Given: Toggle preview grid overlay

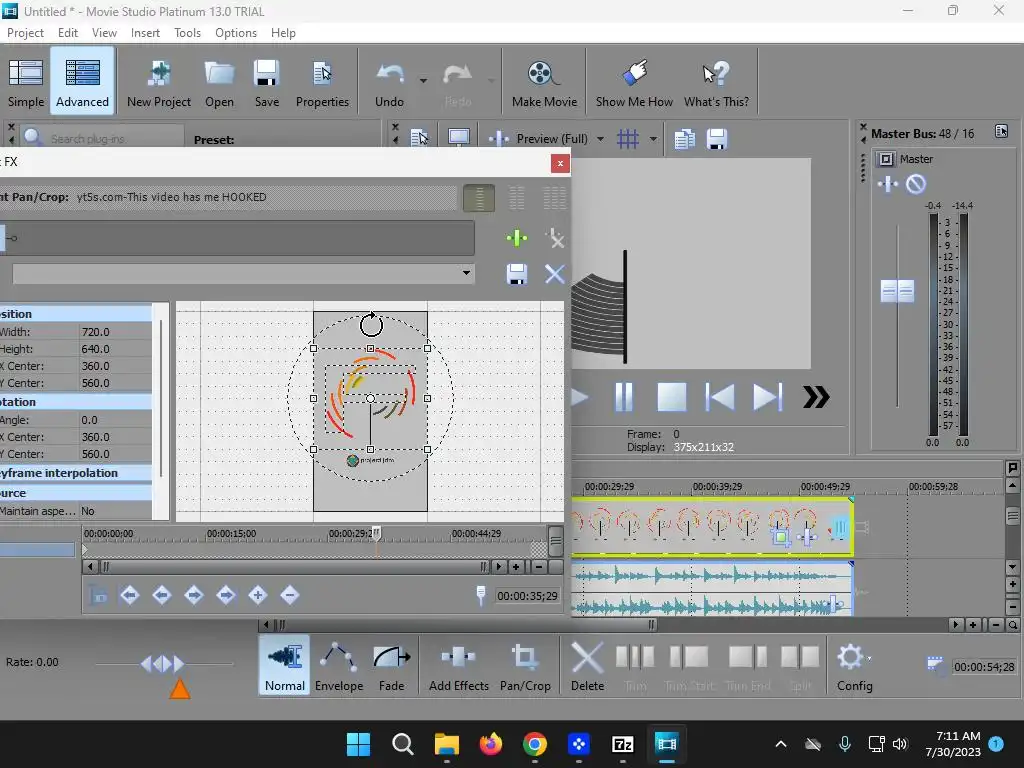Looking at the screenshot, I should pos(628,138).
